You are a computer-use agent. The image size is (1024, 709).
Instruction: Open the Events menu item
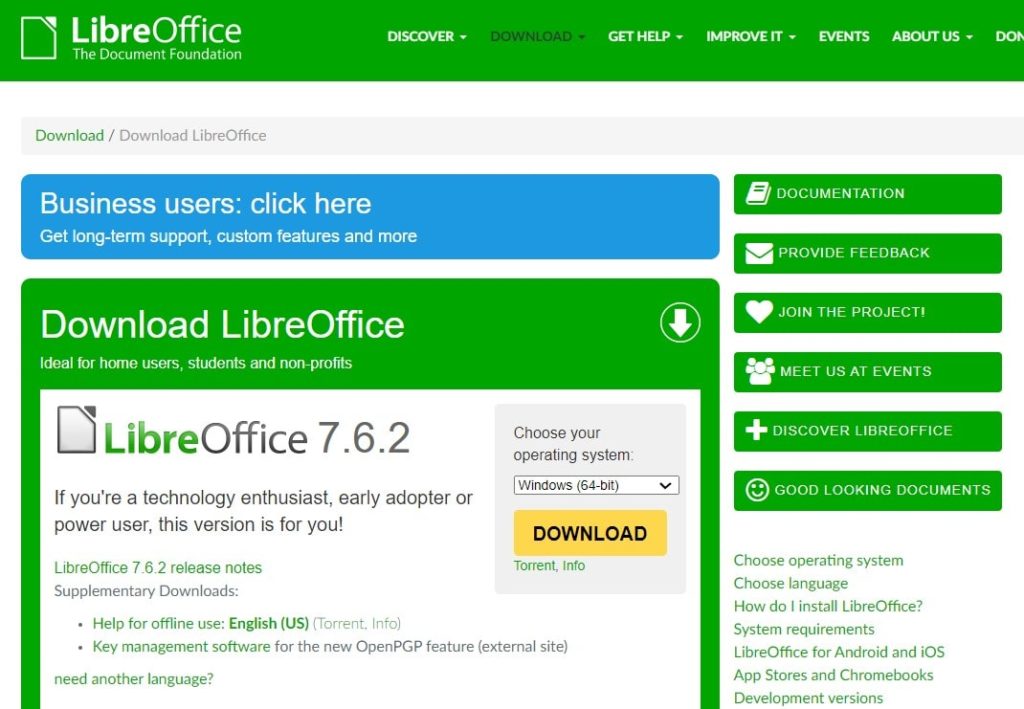point(843,36)
